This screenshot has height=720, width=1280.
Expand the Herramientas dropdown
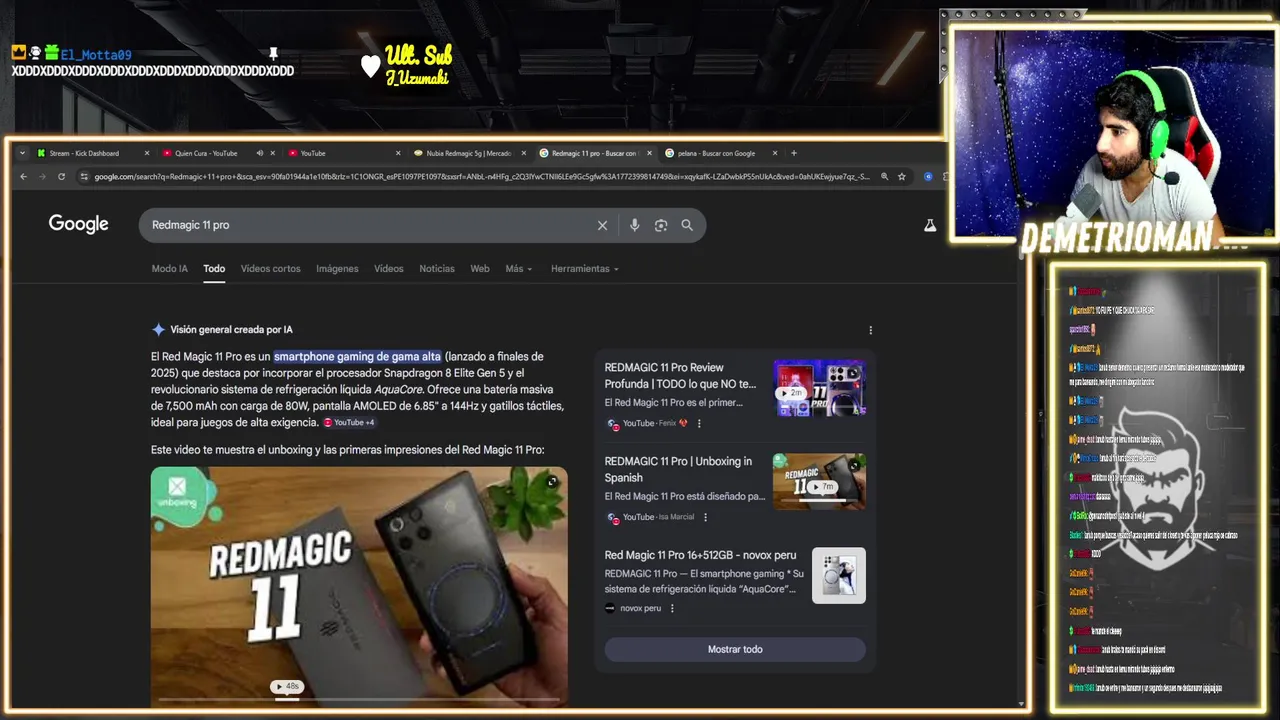(x=585, y=269)
